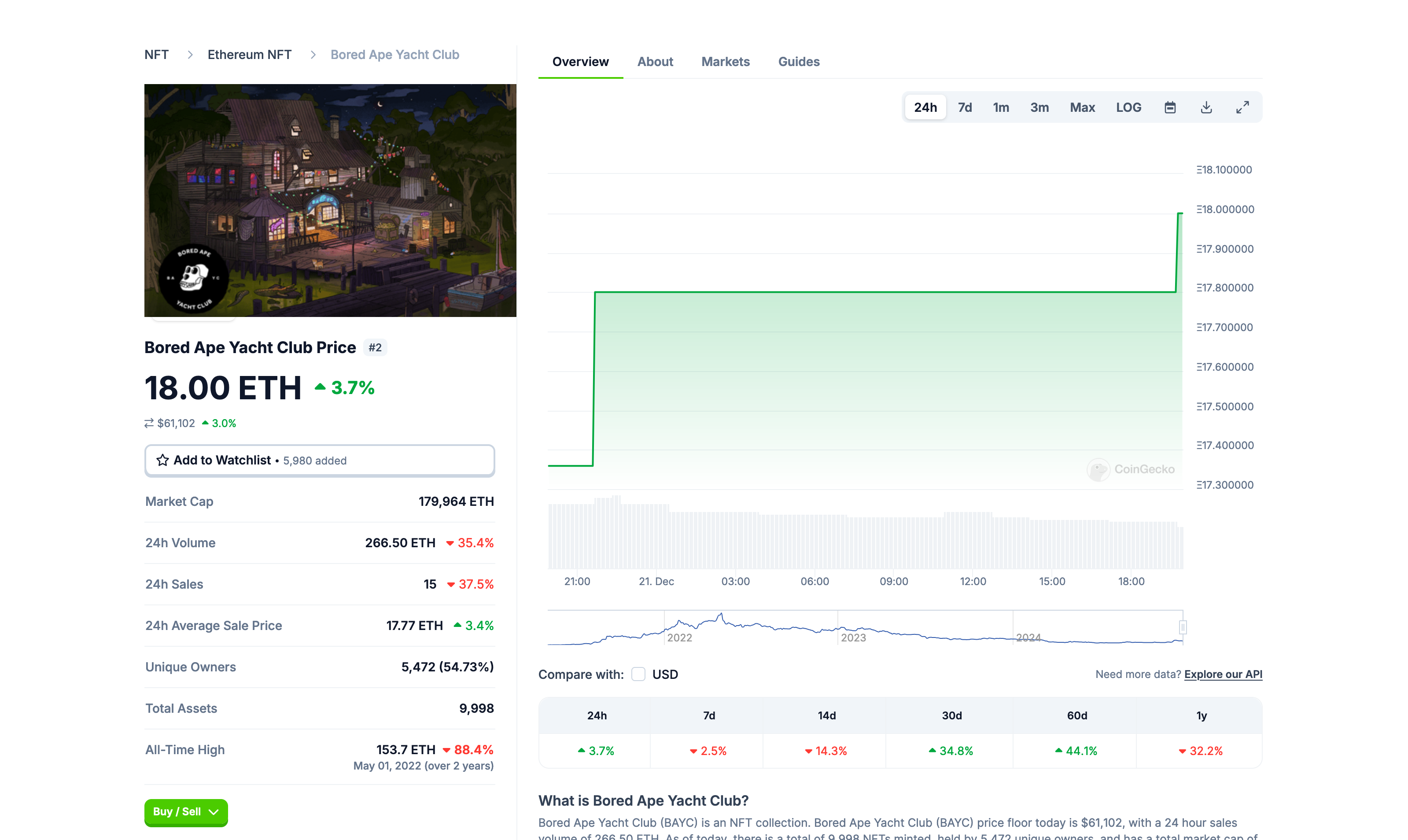Viewport: 1408px width, 840px height.
Task: Click the 24h column header in performance table
Action: 597,715
